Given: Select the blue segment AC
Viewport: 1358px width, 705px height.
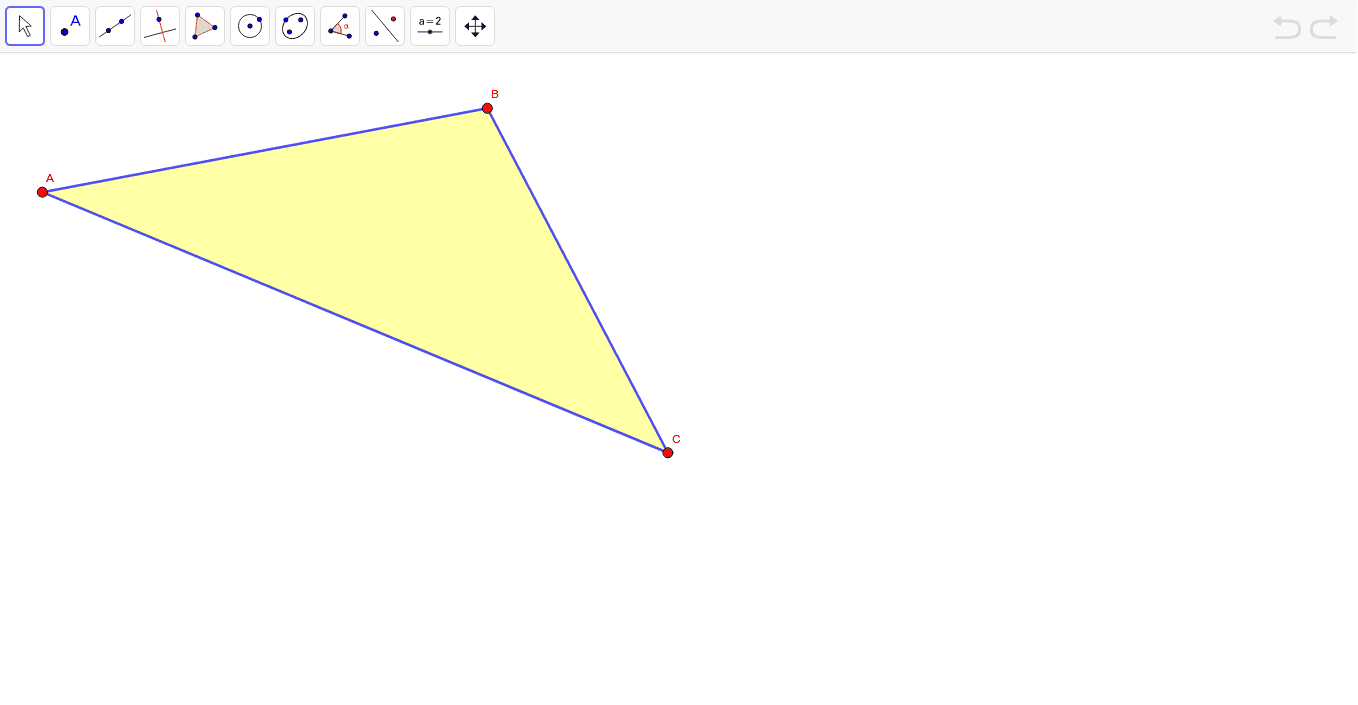Looking at the screenshot, I should 355,322.
